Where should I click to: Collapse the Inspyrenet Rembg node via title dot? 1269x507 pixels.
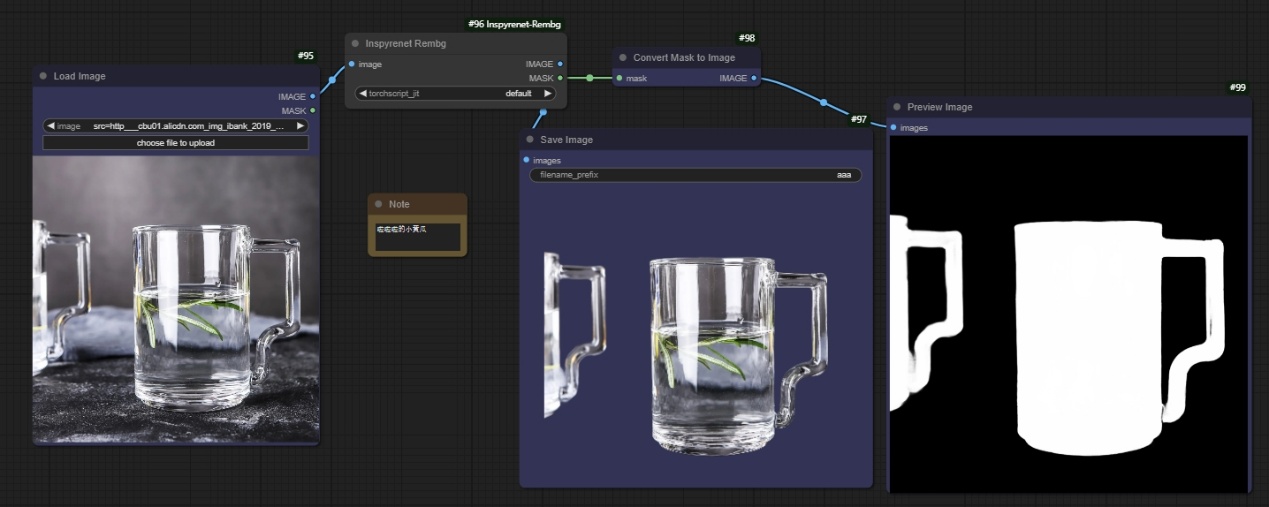click(x=355, y=44)
